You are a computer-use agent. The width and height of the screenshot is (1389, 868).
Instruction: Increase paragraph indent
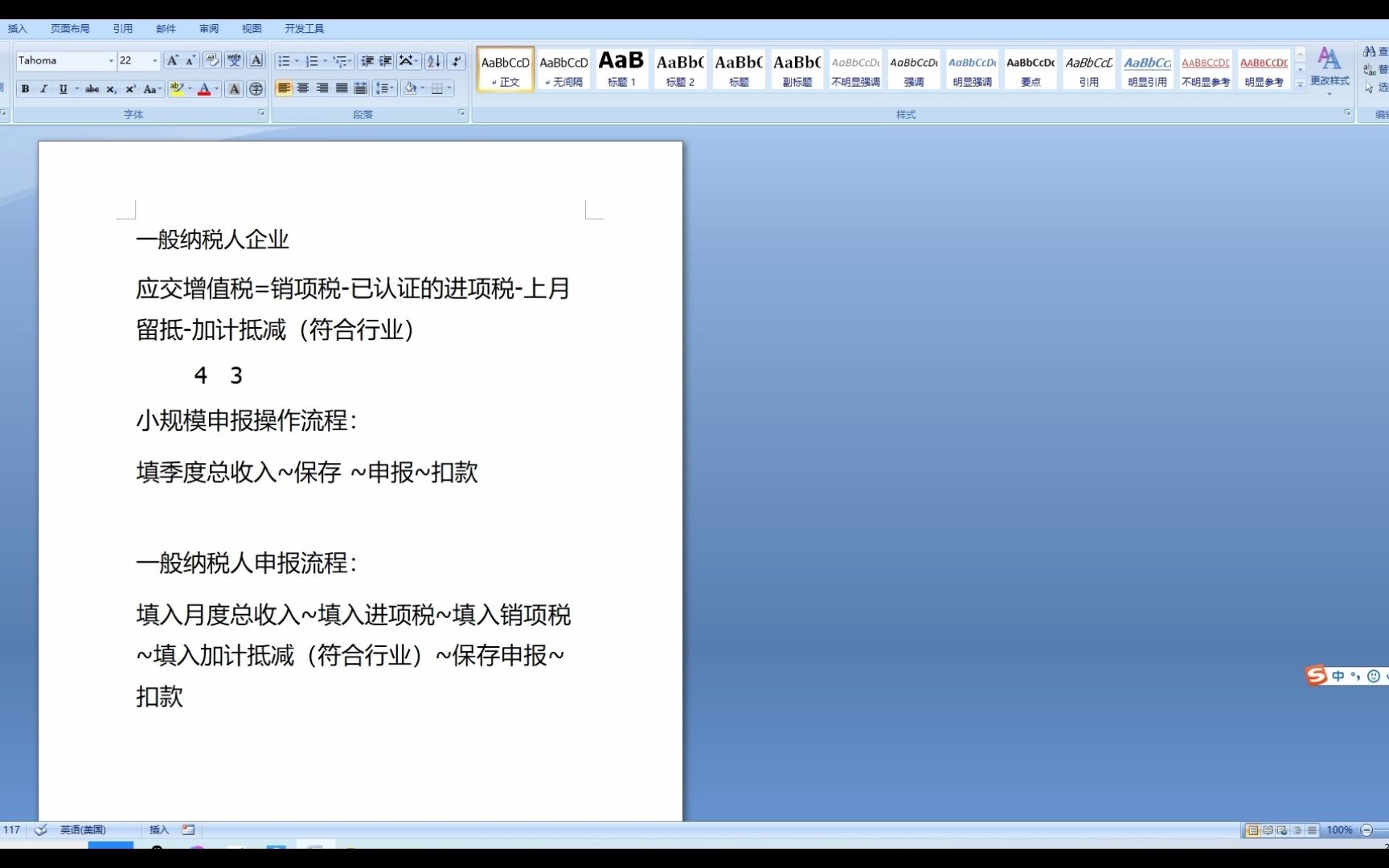click(386, 61)
